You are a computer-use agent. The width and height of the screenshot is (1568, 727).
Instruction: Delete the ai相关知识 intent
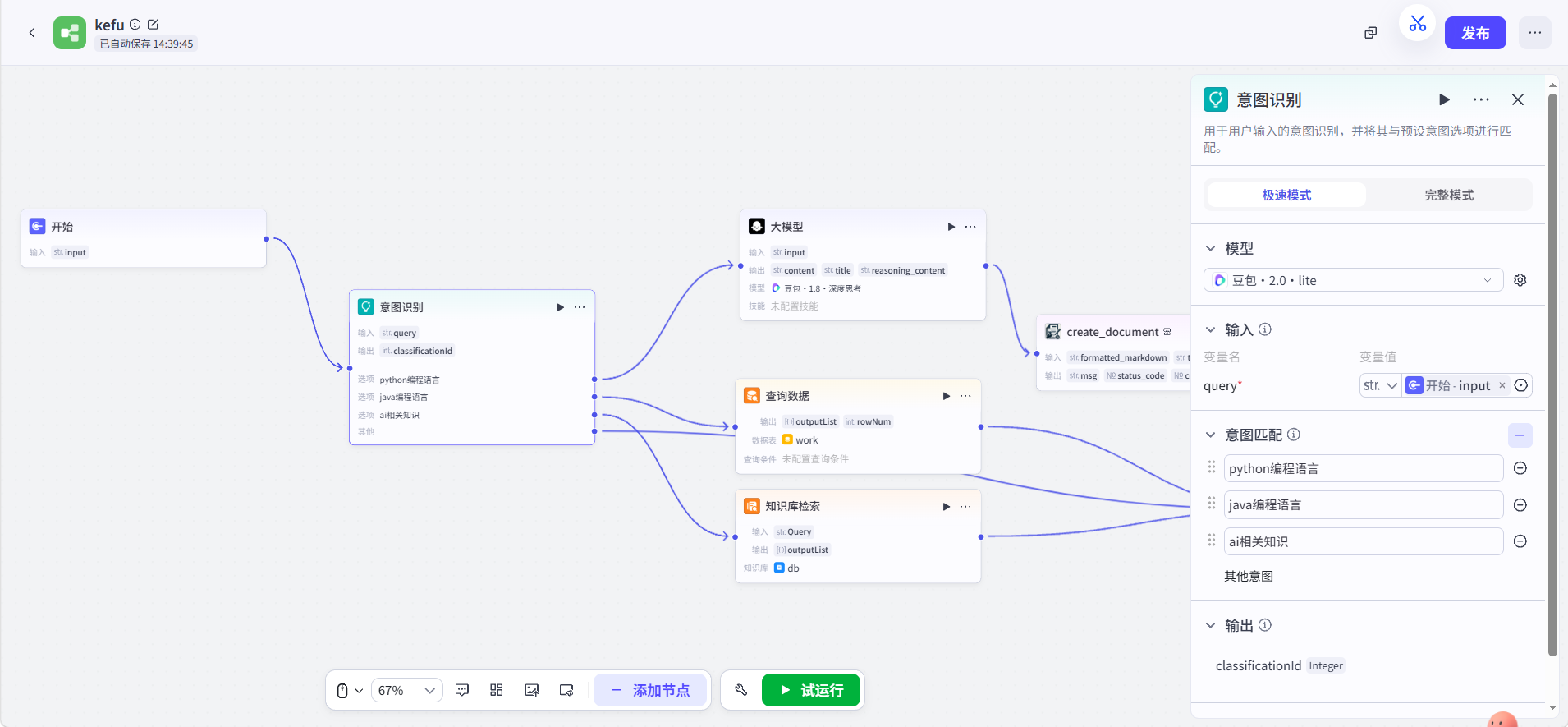(1520, 541)
